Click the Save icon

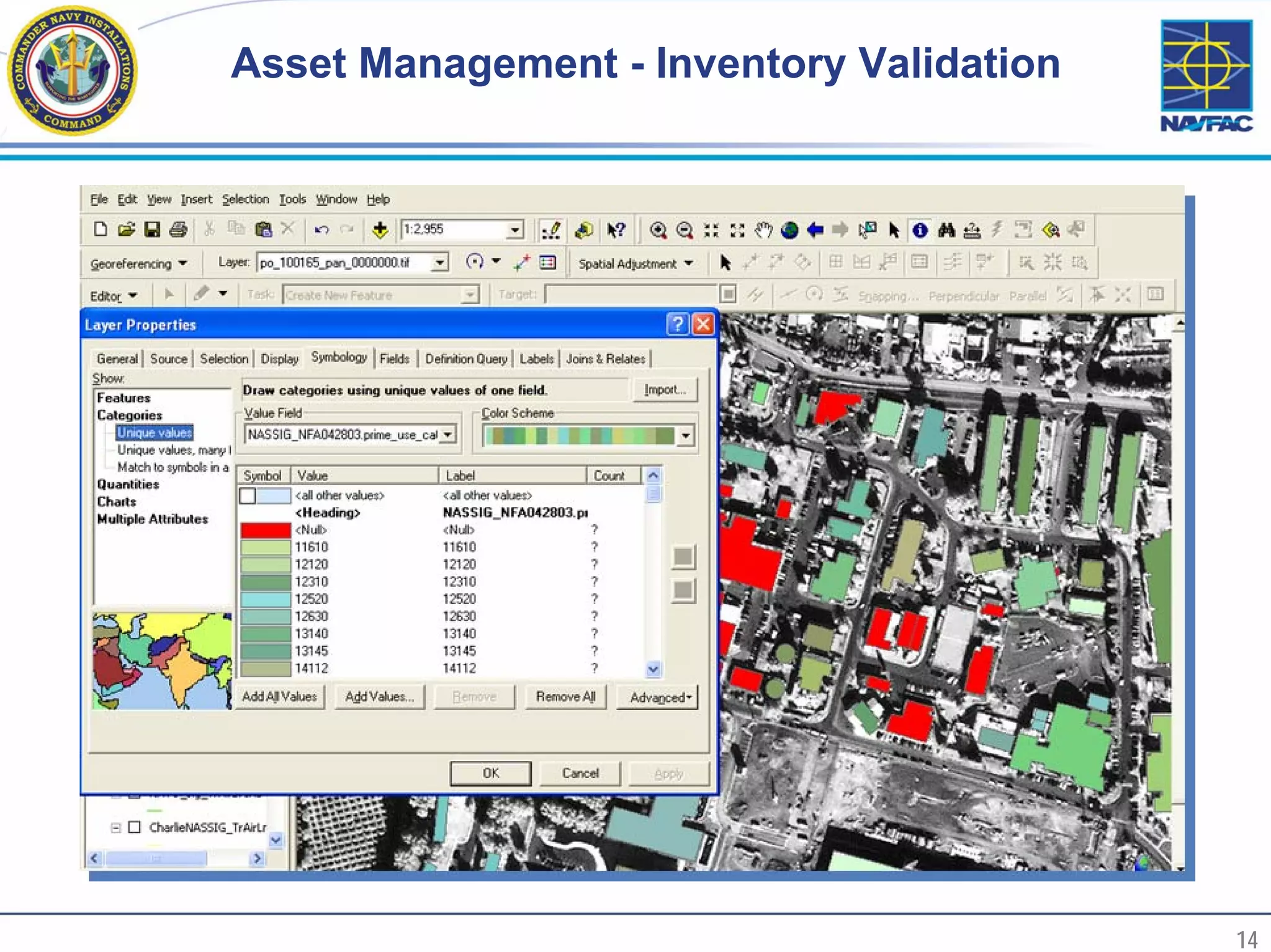click(x=152, y=230)
